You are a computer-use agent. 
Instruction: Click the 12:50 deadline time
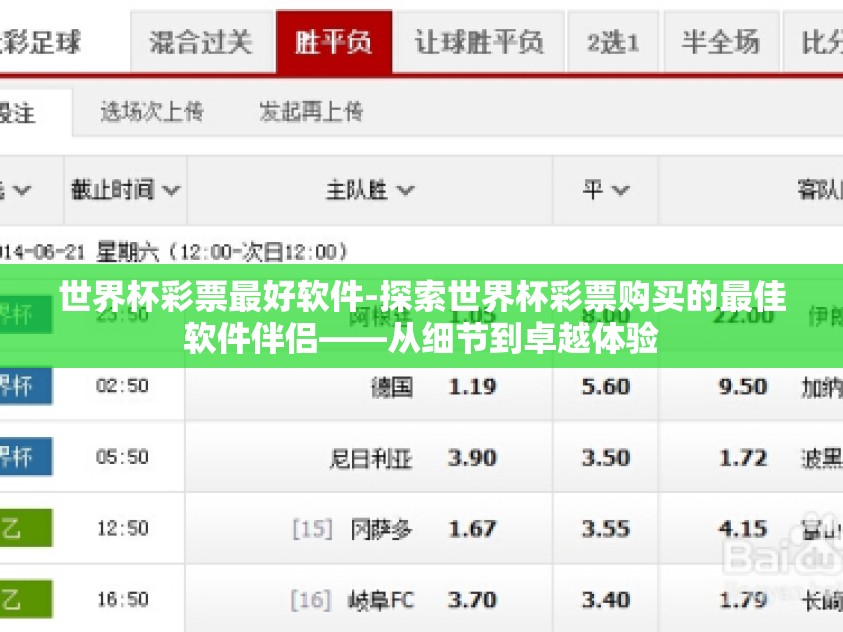coord(123,528)
